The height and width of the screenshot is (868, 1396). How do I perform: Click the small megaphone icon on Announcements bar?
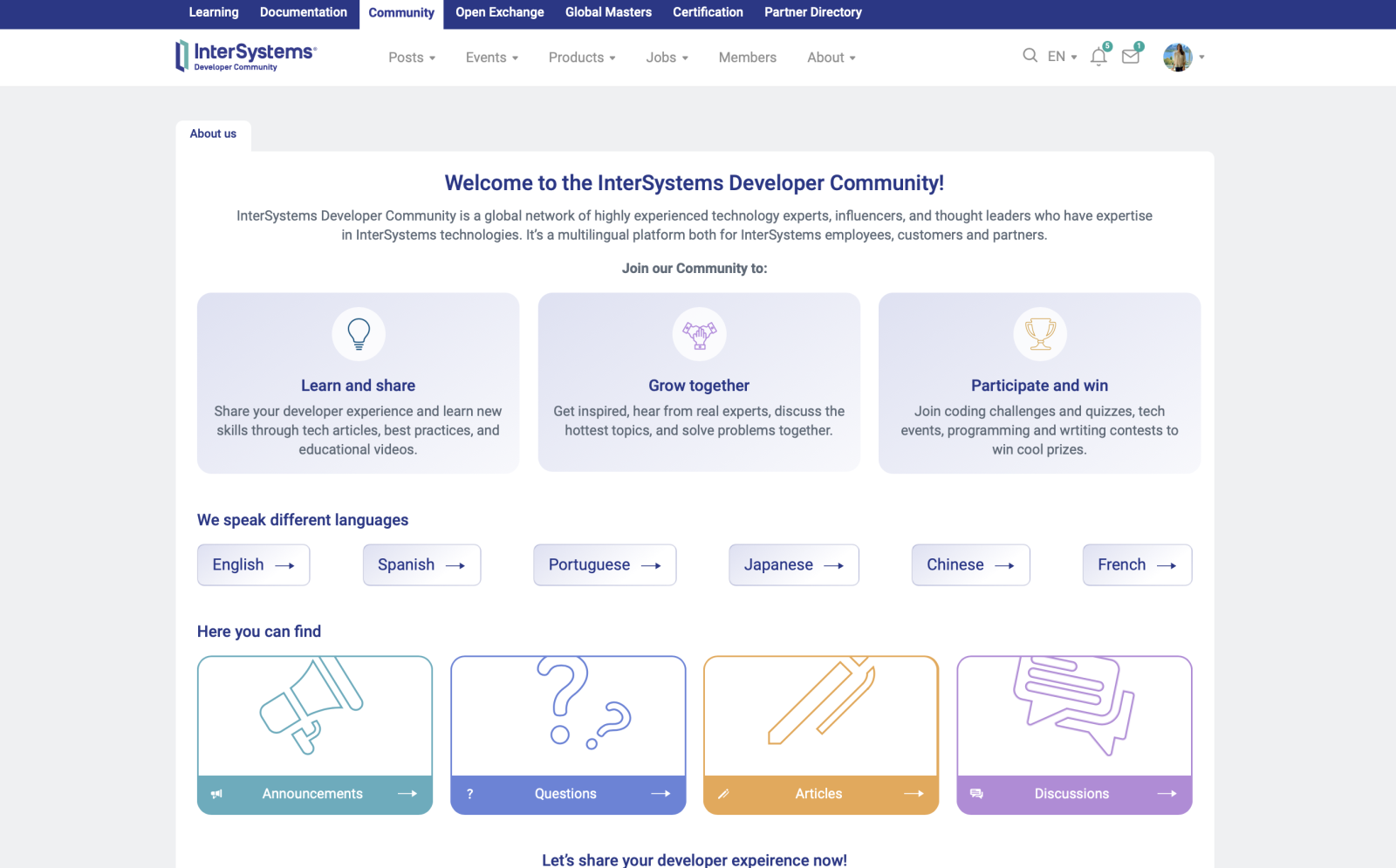(x=216, y=794)
